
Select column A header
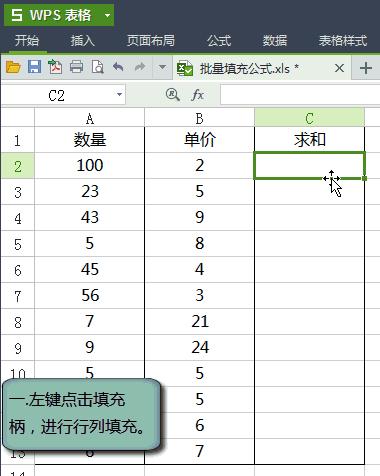[89, 117]
